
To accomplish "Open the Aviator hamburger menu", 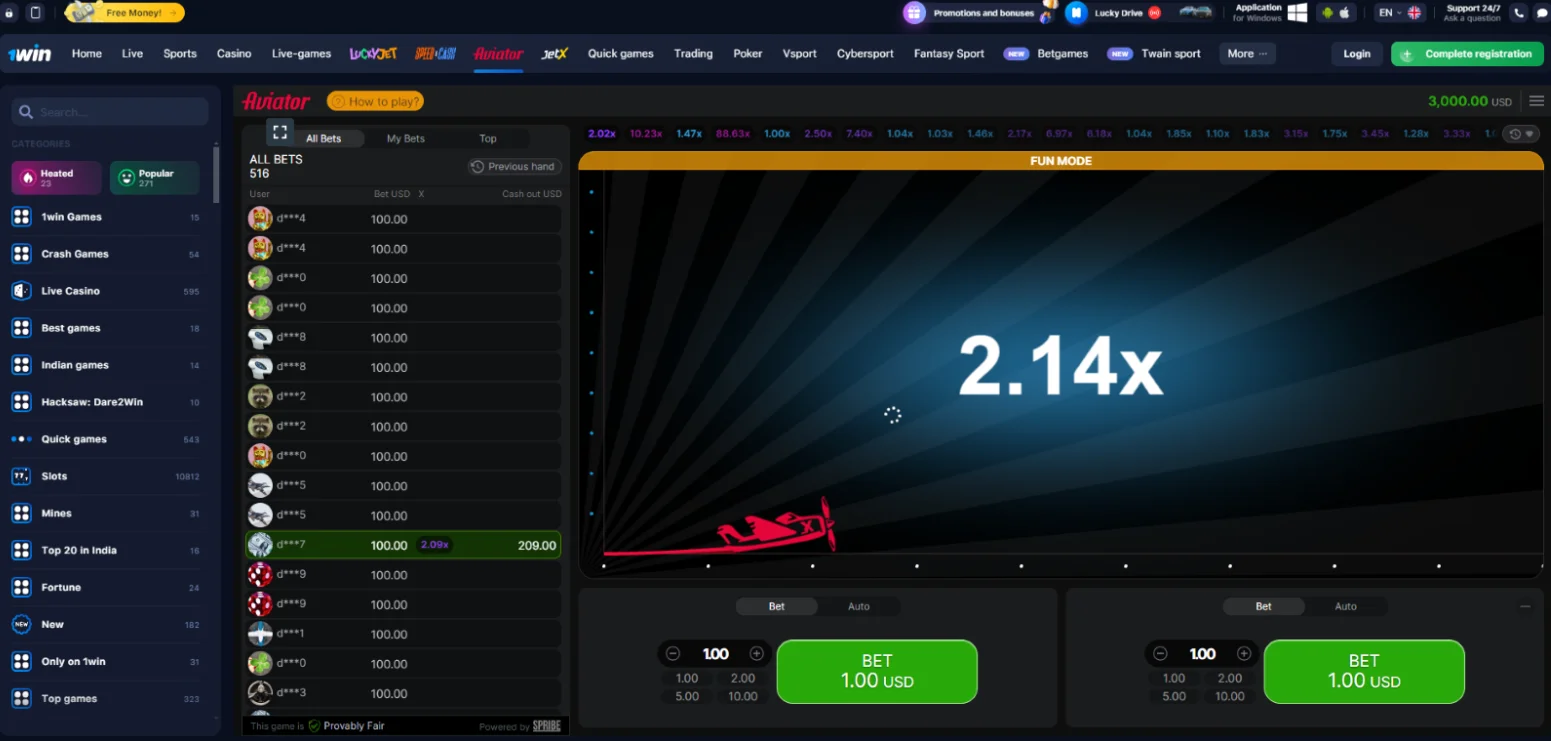I will pyautogui.click(x=1537, y=101).
